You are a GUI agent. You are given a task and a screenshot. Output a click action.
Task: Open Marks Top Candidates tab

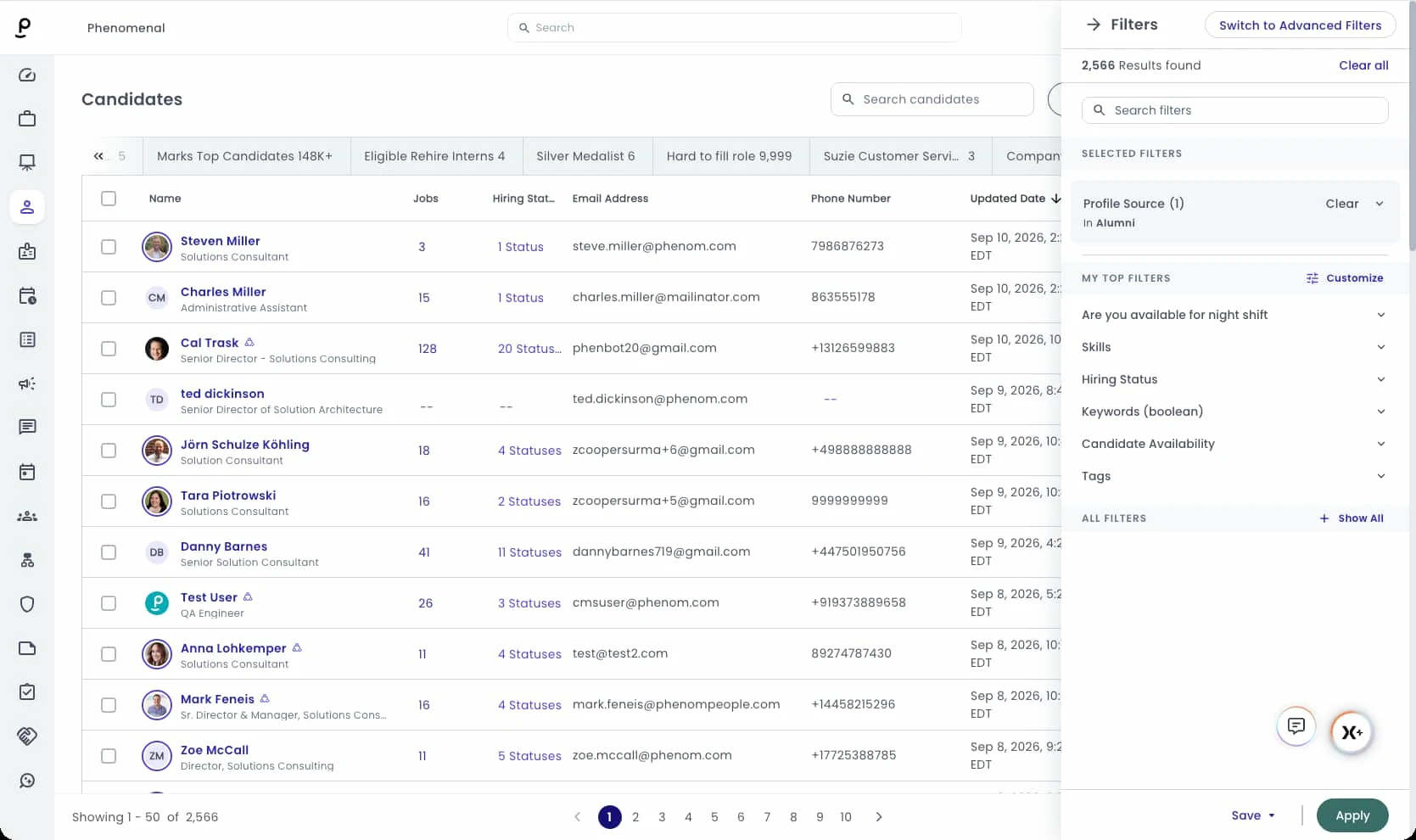(x=245, y=156)
